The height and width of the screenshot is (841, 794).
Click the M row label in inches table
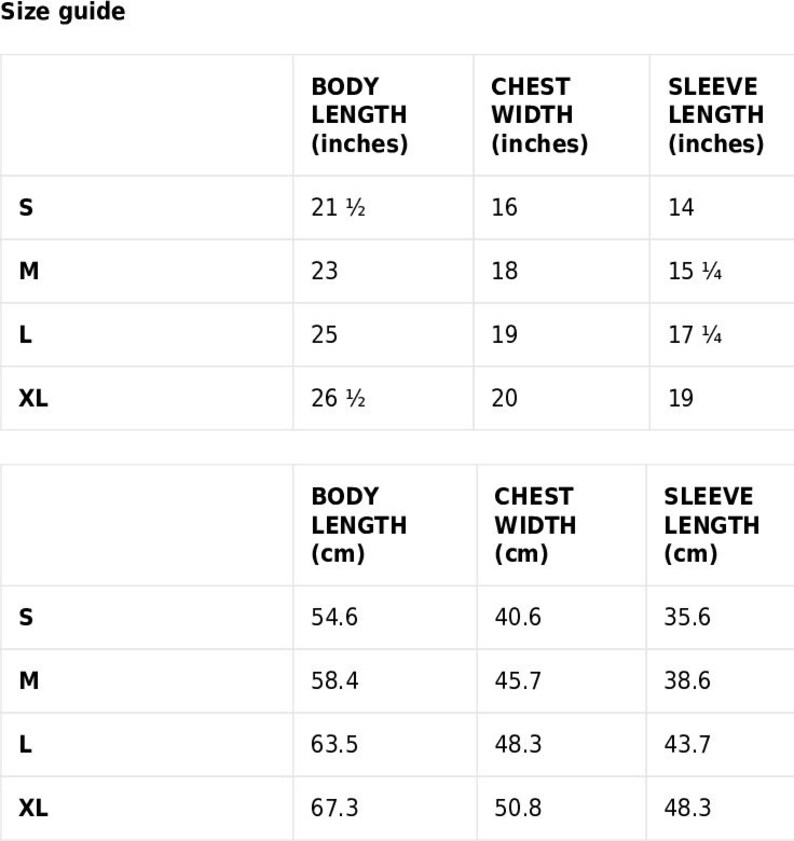click(29, 271)
